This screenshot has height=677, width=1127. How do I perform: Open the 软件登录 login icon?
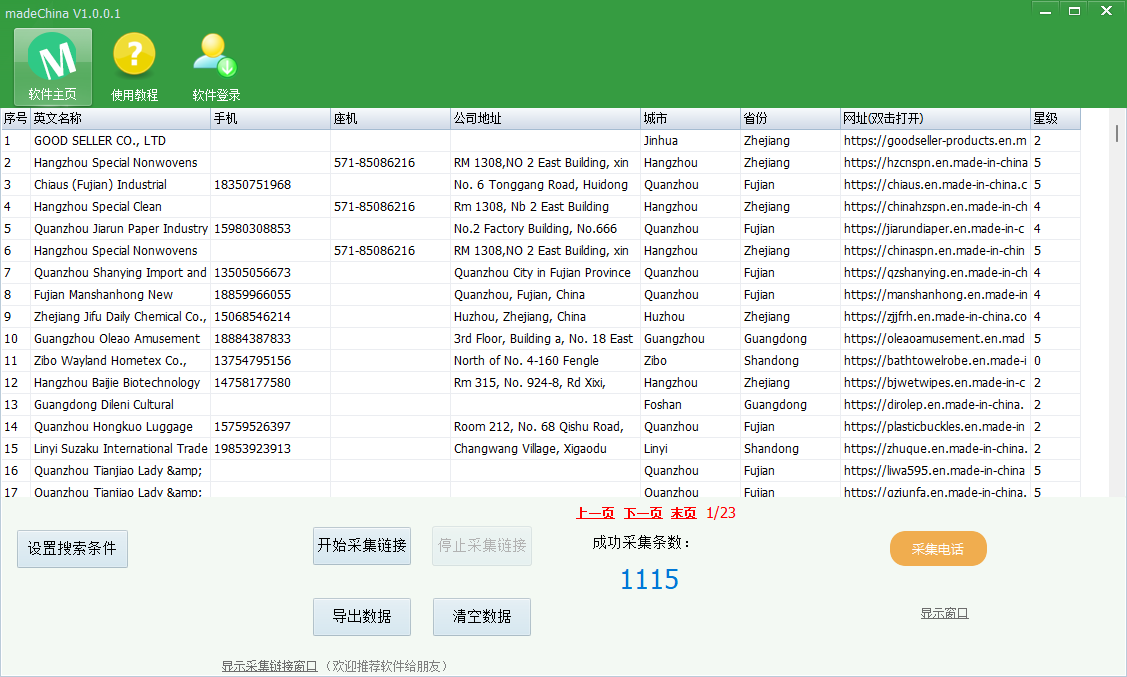pyautogui.click(x=216, y=67)
